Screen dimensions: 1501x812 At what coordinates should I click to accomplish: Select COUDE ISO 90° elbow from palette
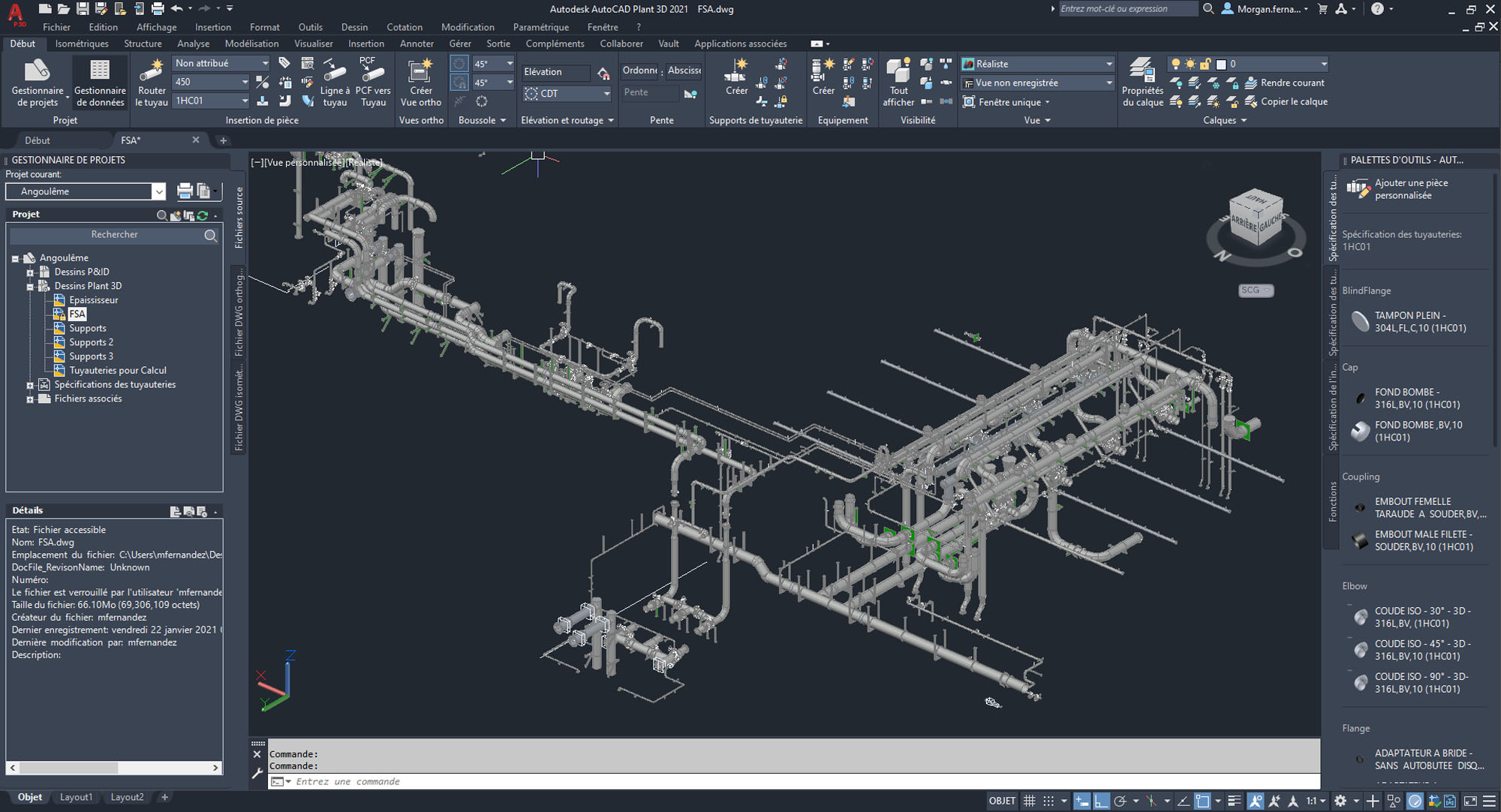[1411, 683]
